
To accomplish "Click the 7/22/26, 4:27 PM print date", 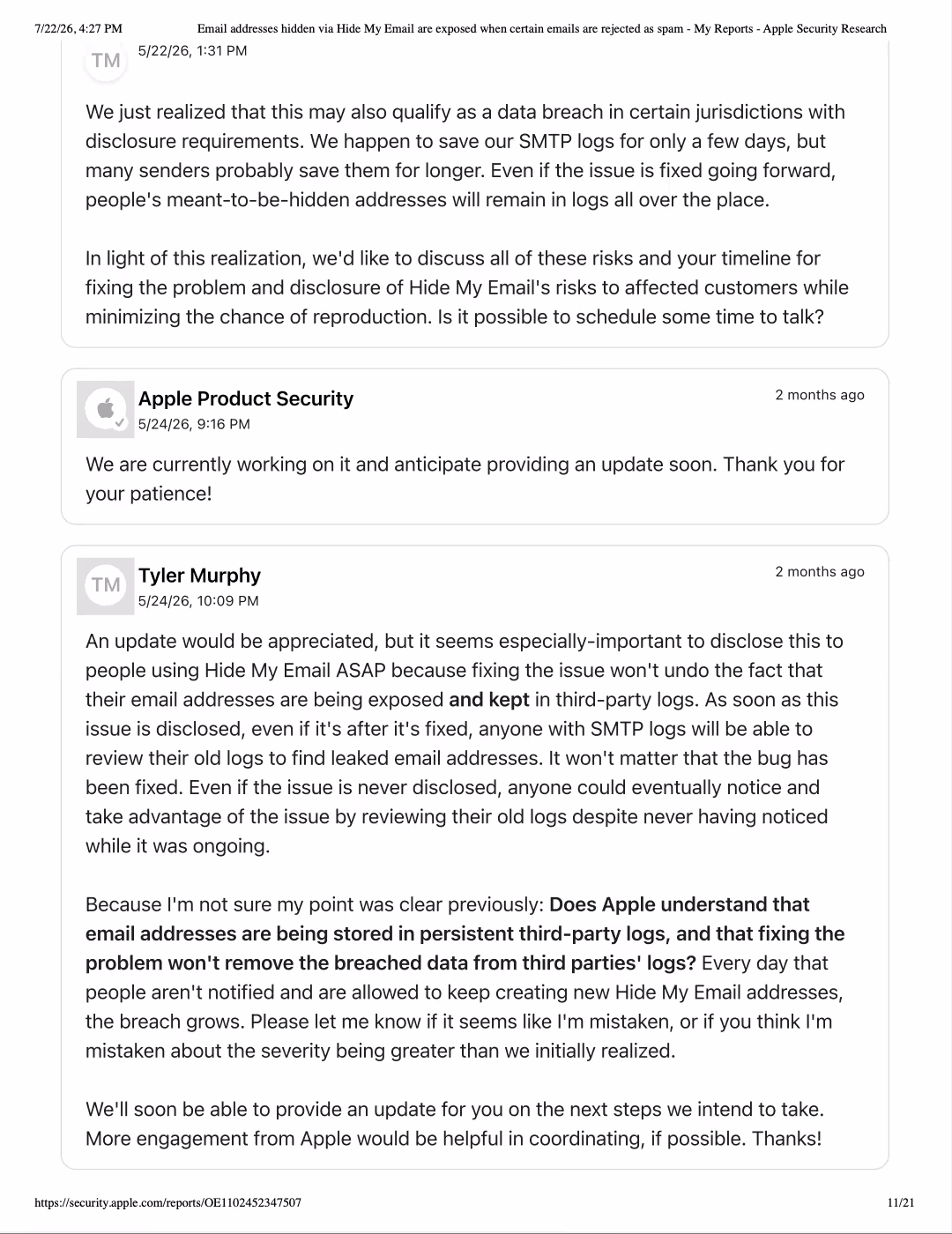I will [78, 29].
